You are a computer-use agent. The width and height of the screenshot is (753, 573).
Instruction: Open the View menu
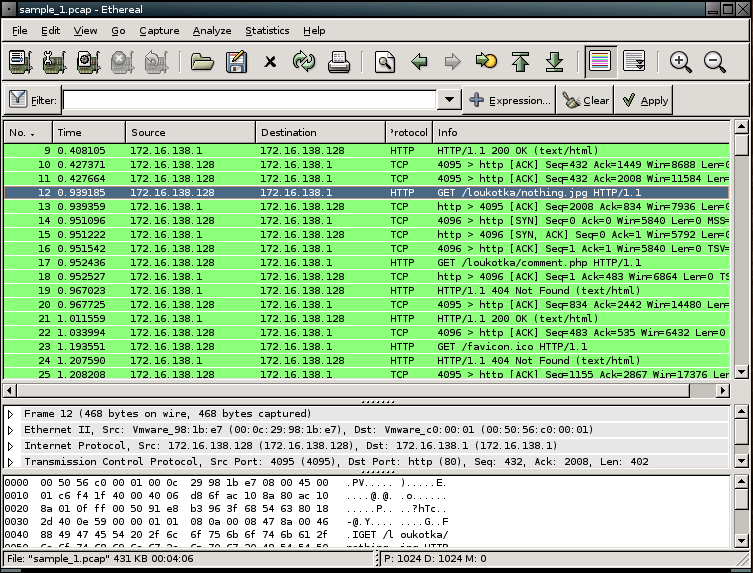[x=85, y=31]
